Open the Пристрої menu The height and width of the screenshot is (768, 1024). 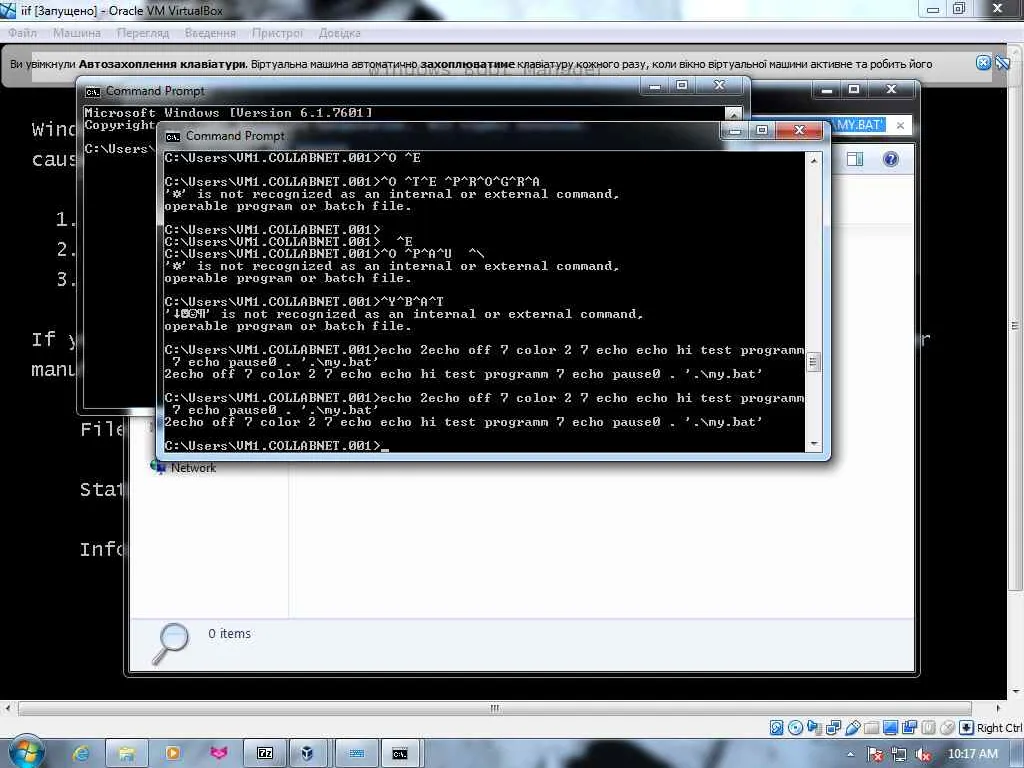(278, 33)
